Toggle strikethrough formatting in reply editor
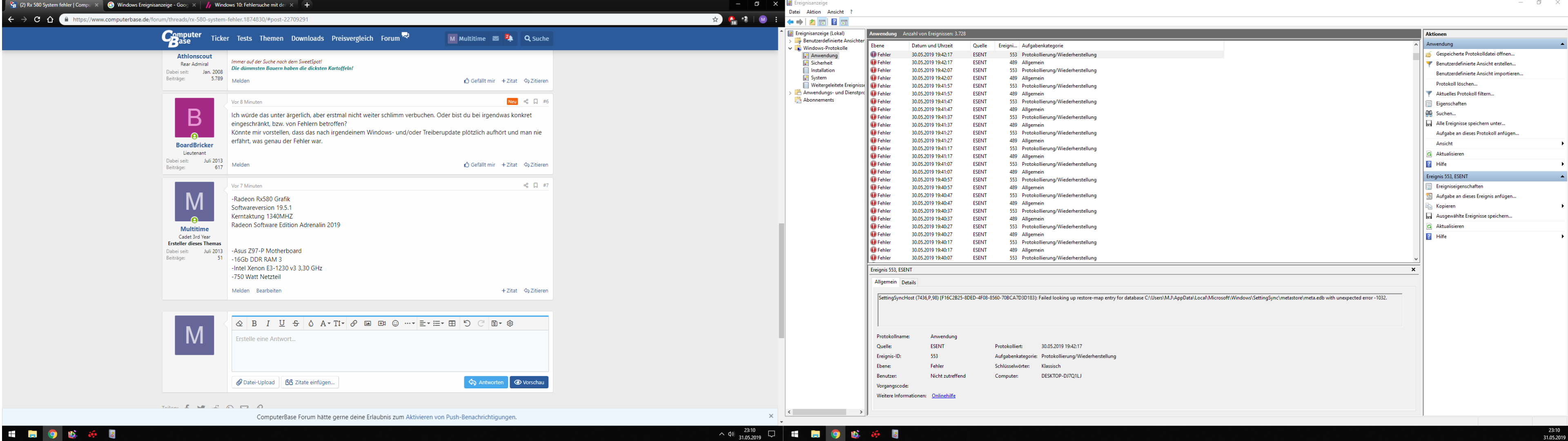Screen dimensions: 1568x441 (296, 323)
